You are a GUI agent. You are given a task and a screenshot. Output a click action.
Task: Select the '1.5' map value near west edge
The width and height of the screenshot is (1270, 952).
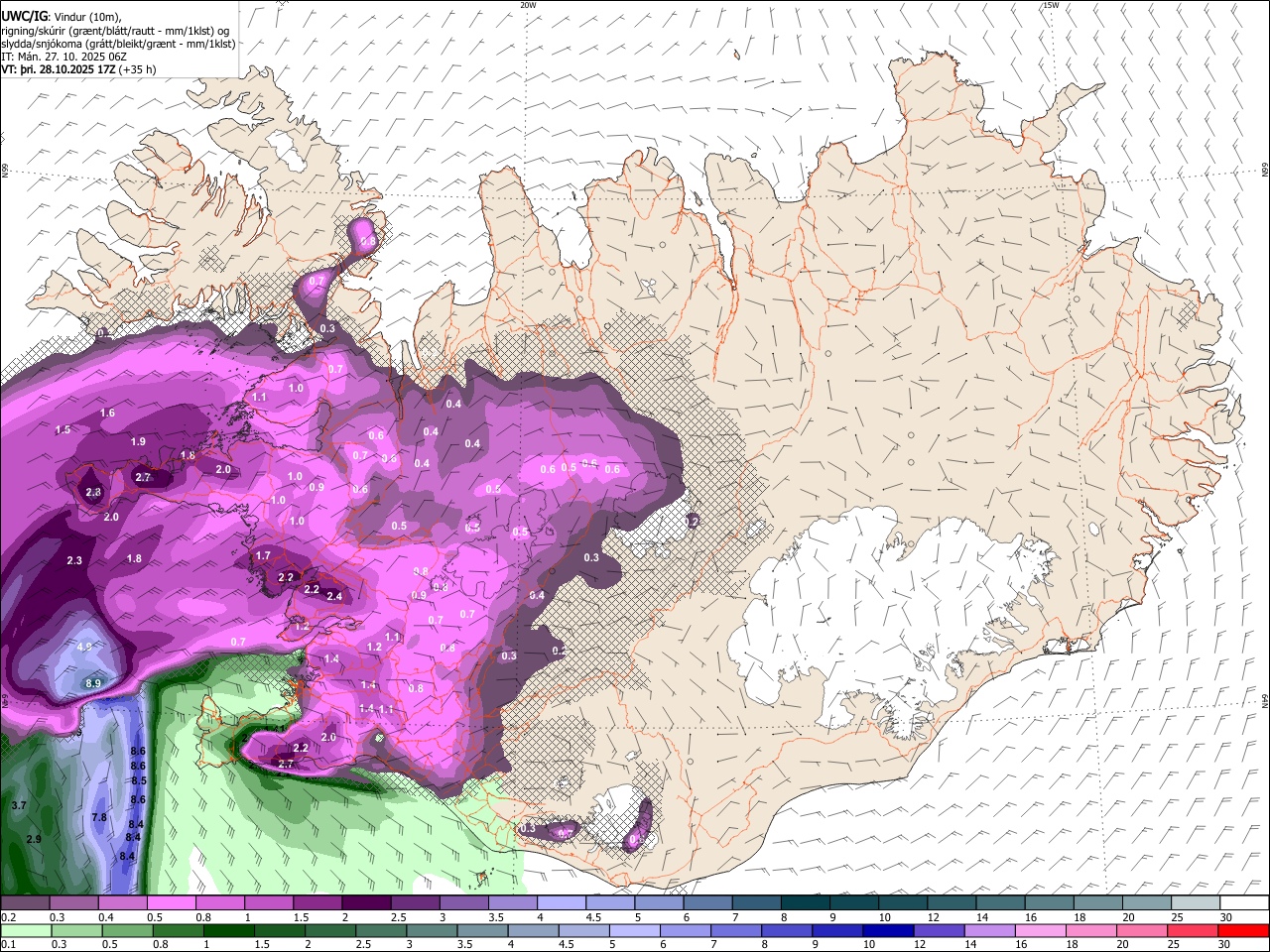click(x=63, y=429)
